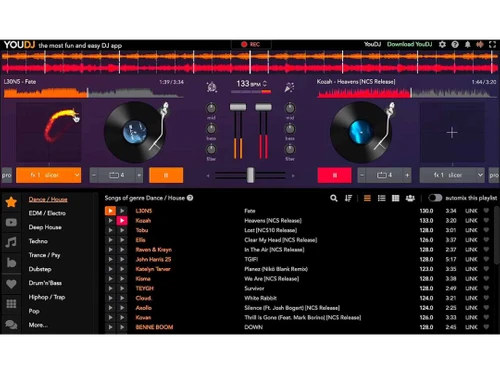Nudge crossfader left with arrow
Image resolution: width=500 pixels, height=375 pixels.
click(208, 176)
